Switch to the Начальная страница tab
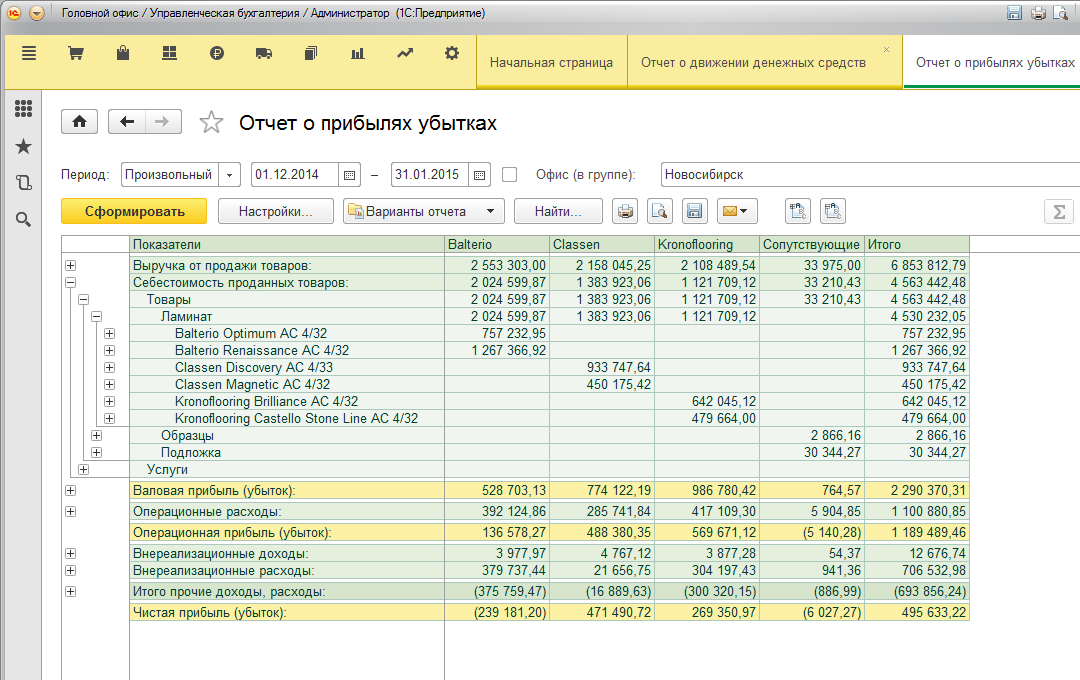Viewport: 1080px width, 680px height. [551, 63]
